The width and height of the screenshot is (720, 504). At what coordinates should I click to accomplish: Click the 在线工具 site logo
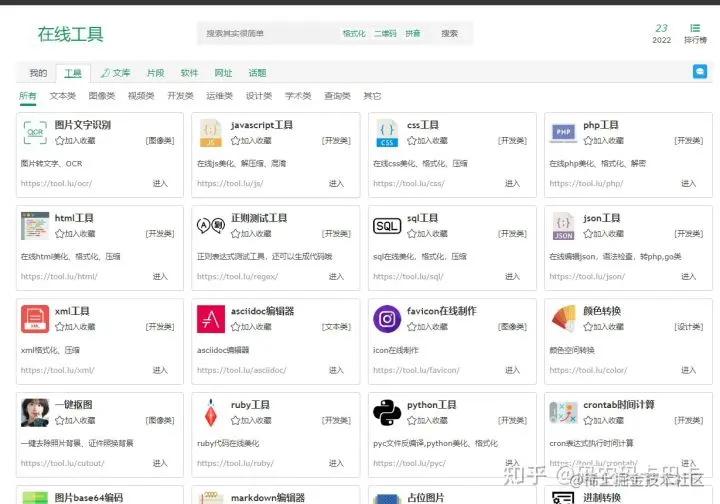click(x=71, y=34)
